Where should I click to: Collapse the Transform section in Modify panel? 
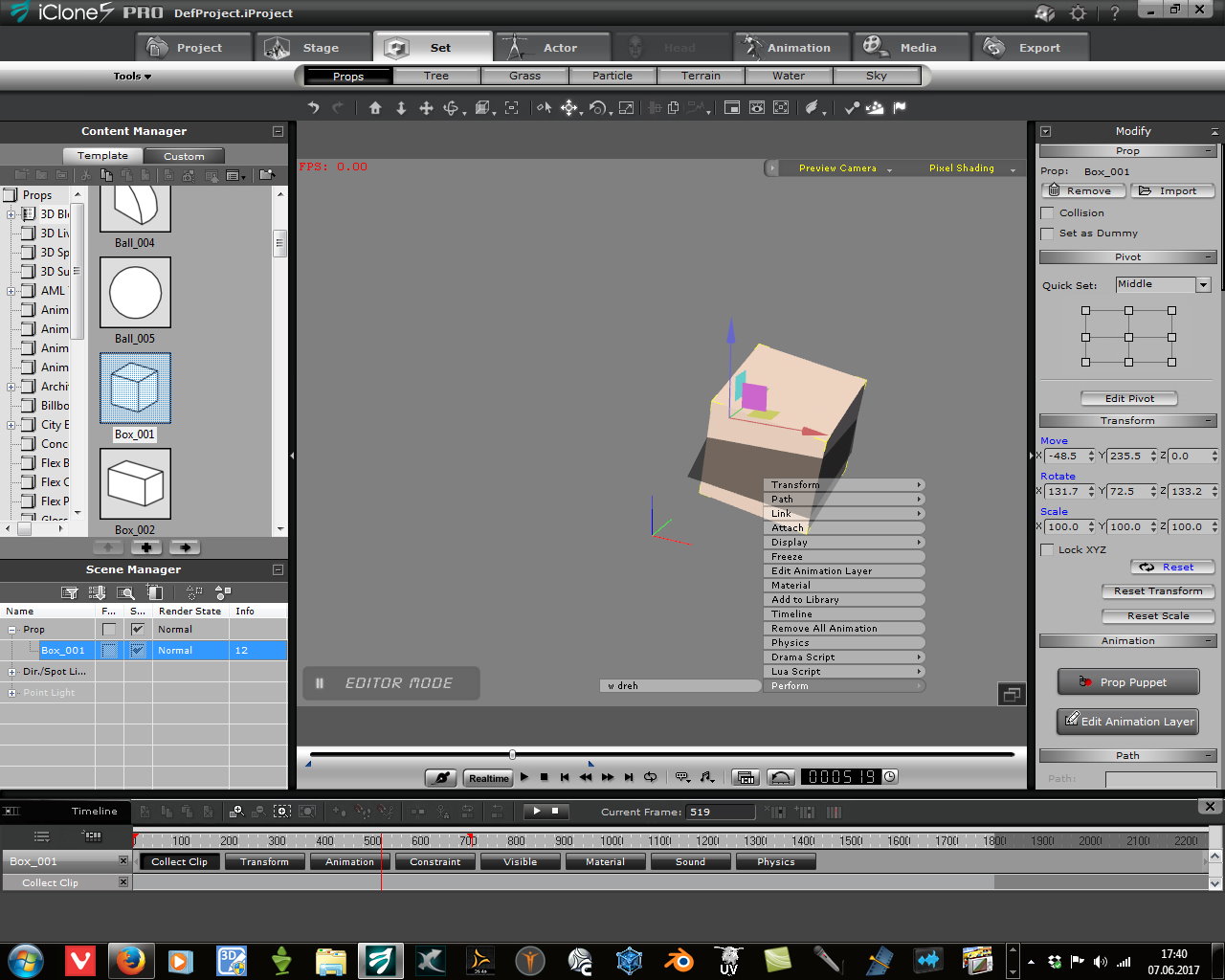[x=1209, y=421]
